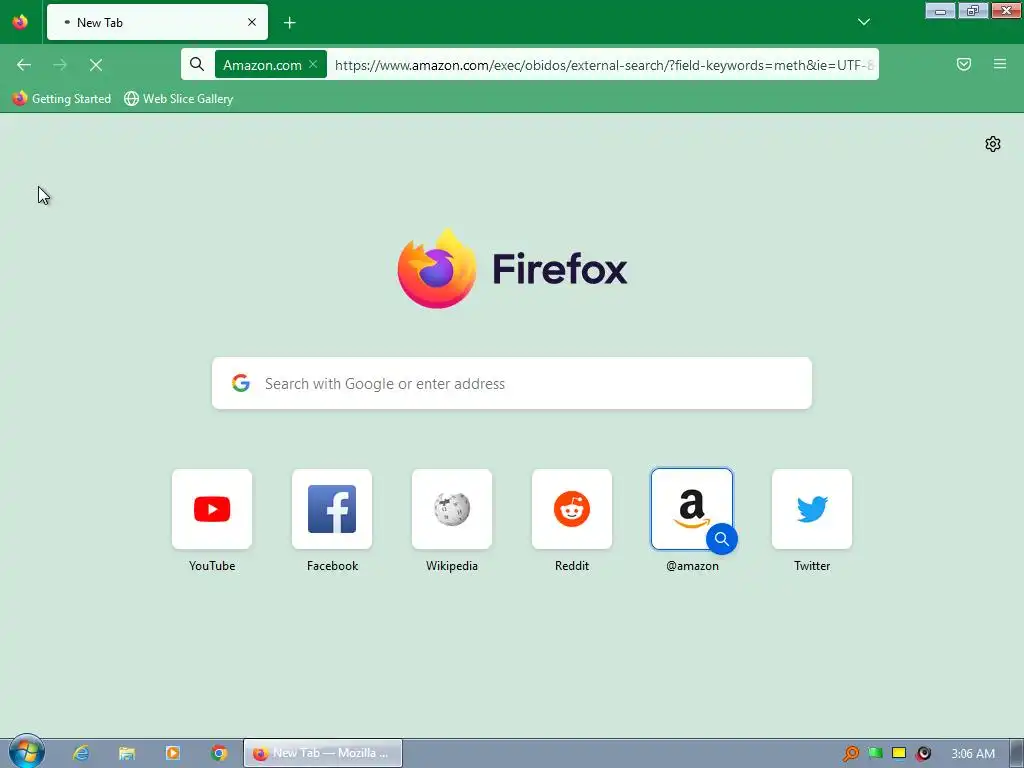
Task: Click the address bar search magnifier icon
Action: (x=197, y=64)
